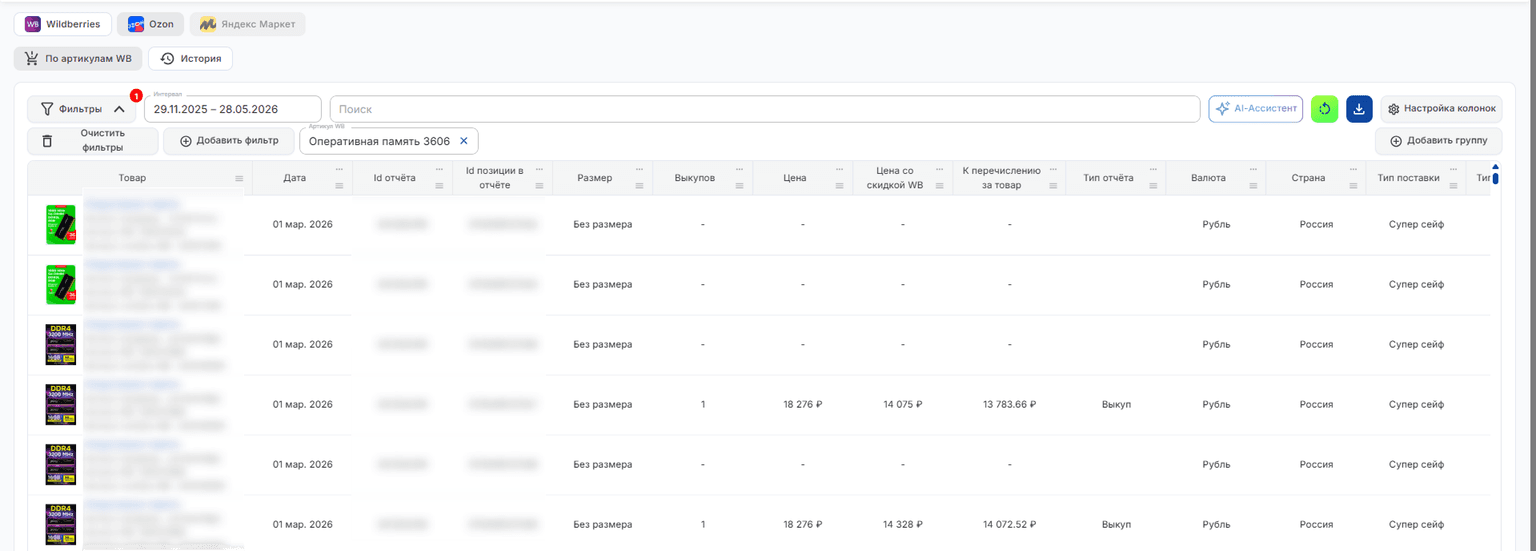Viewport: 1536px width, 551px height.
Task: Click the Добавить фильтр button
Action: pos(228,141)
